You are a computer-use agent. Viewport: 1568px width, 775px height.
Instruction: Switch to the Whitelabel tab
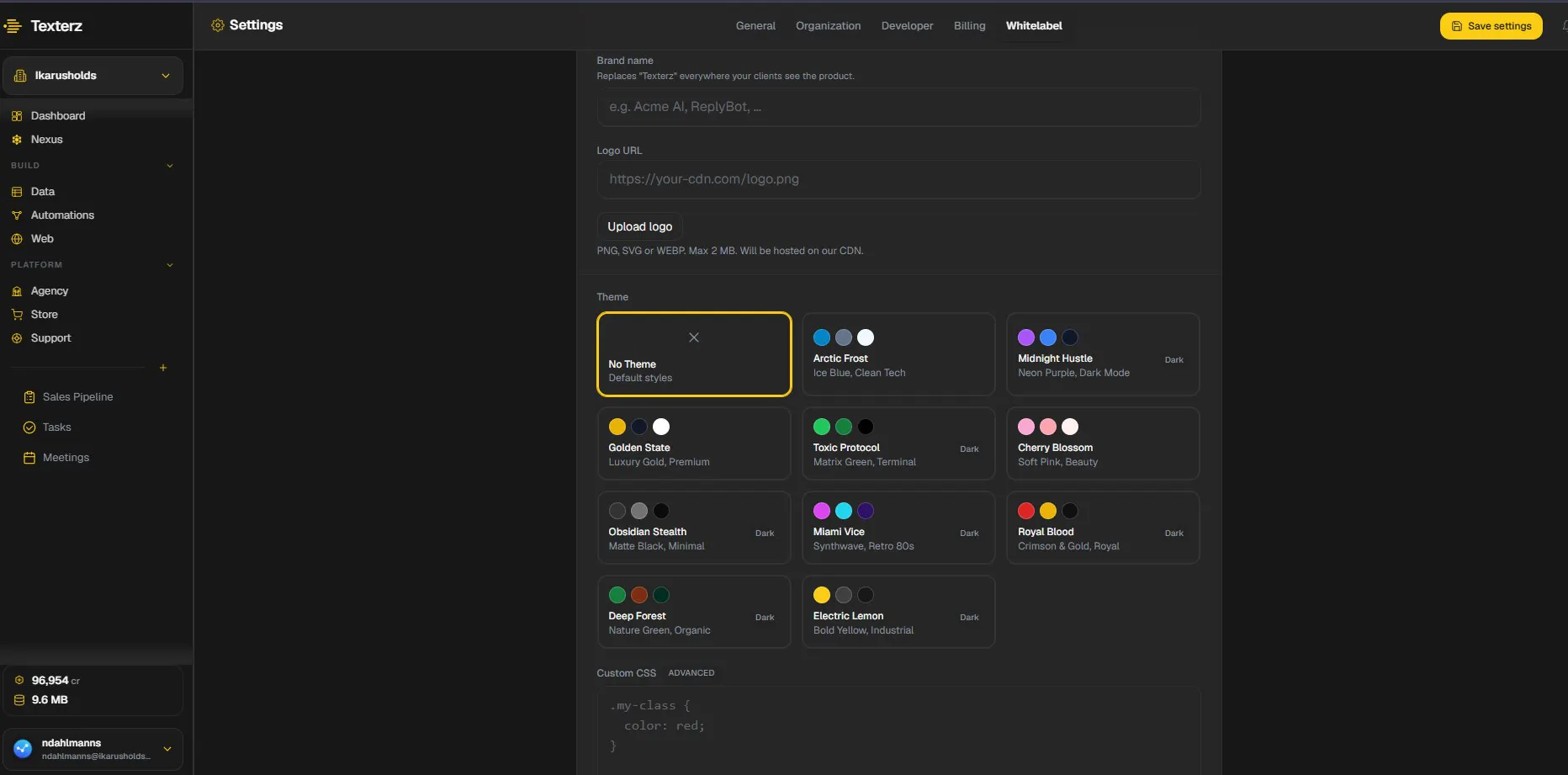tap(1034, 26)
